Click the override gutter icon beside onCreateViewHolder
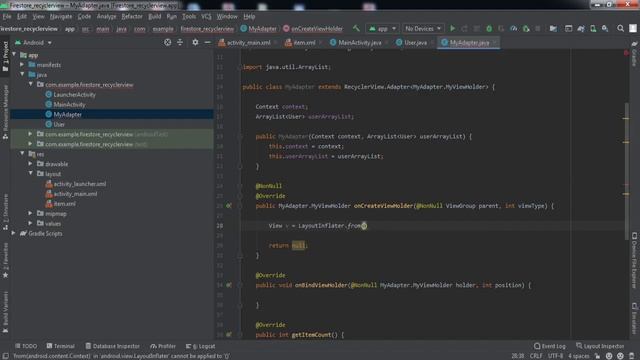 pyautogui.click(x=229, y=206)
